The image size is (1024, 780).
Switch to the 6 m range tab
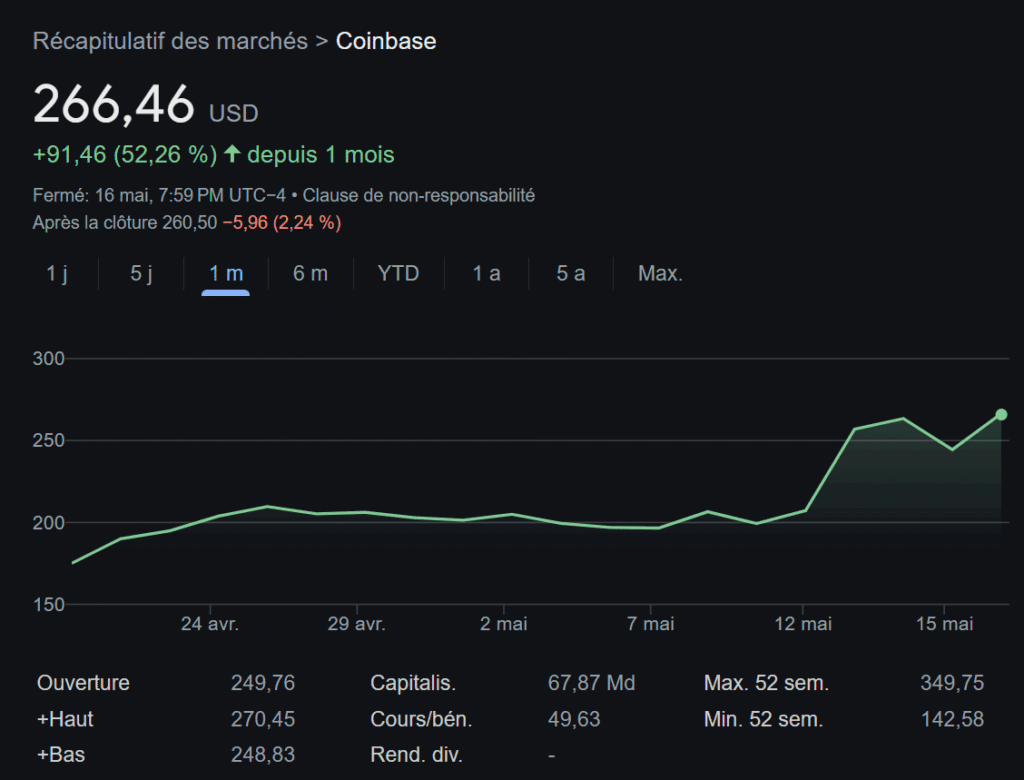(310, 273)
